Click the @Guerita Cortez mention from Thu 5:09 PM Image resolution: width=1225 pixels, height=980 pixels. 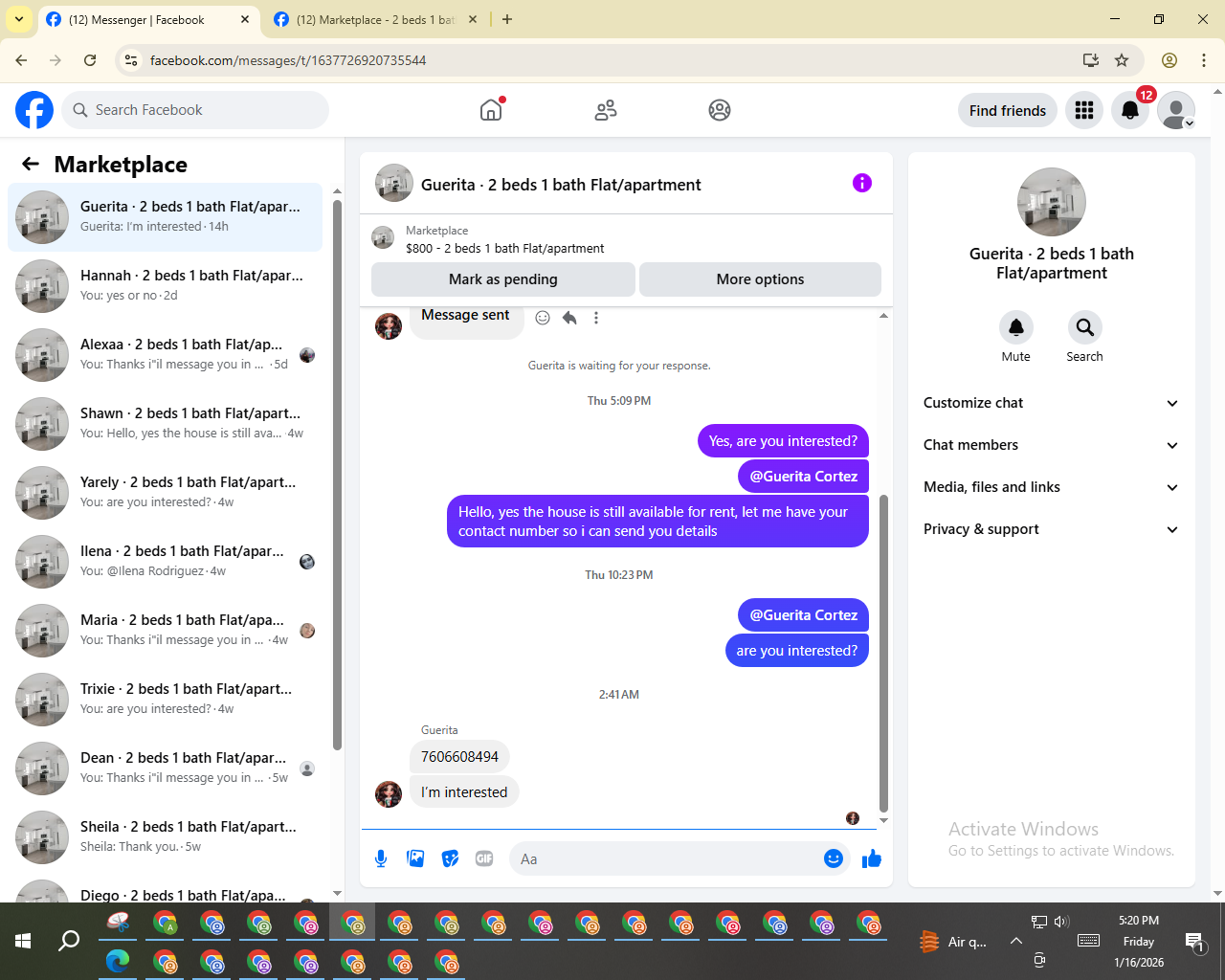803,477
